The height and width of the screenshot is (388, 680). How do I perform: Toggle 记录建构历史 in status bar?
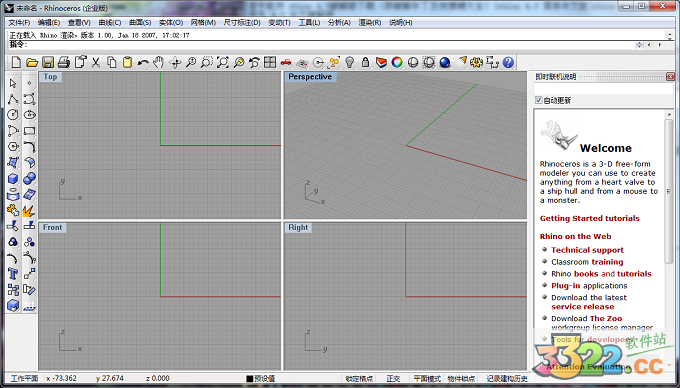(x=507, y=378)
